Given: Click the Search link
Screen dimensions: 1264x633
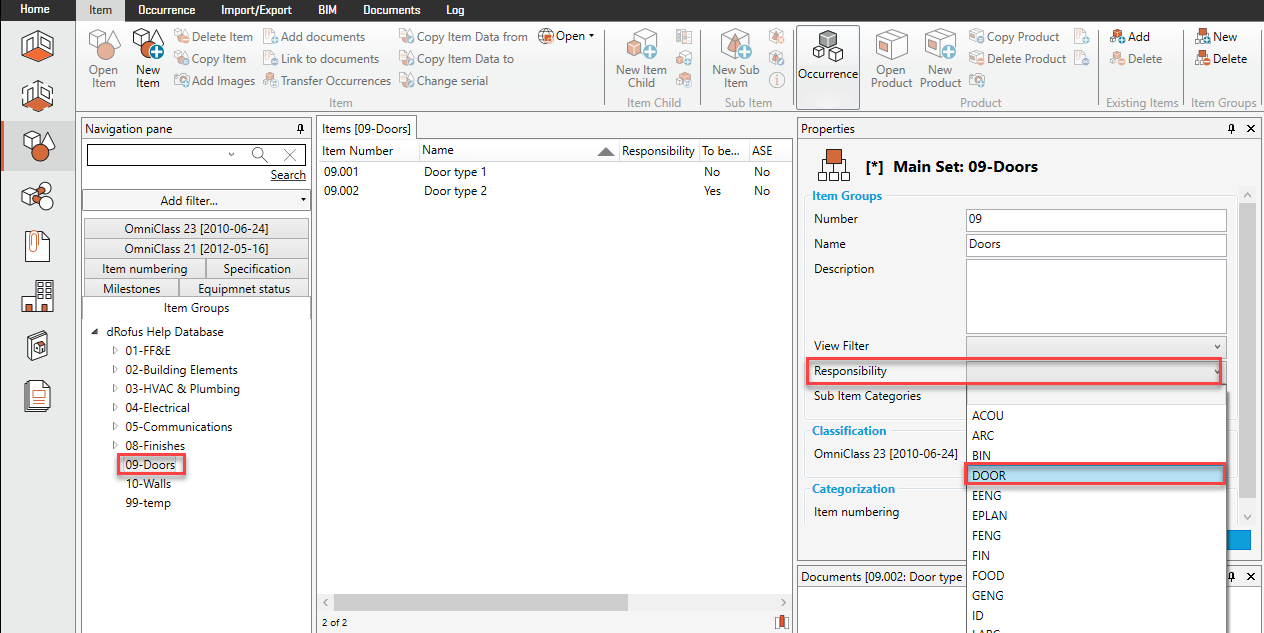Looking at the screenshot, I should pos(288,175).
